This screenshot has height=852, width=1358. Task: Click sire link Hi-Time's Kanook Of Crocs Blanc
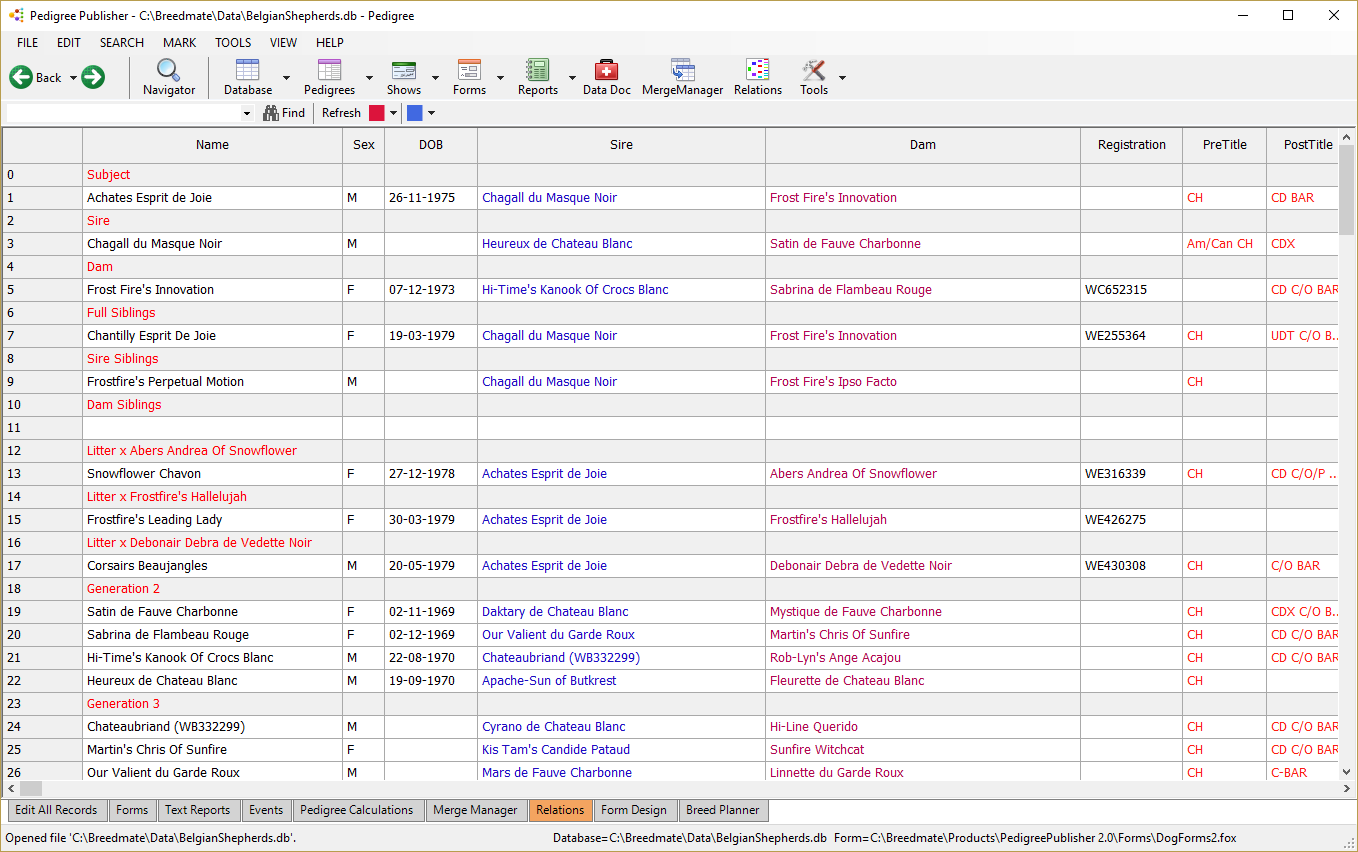point(575,290)
